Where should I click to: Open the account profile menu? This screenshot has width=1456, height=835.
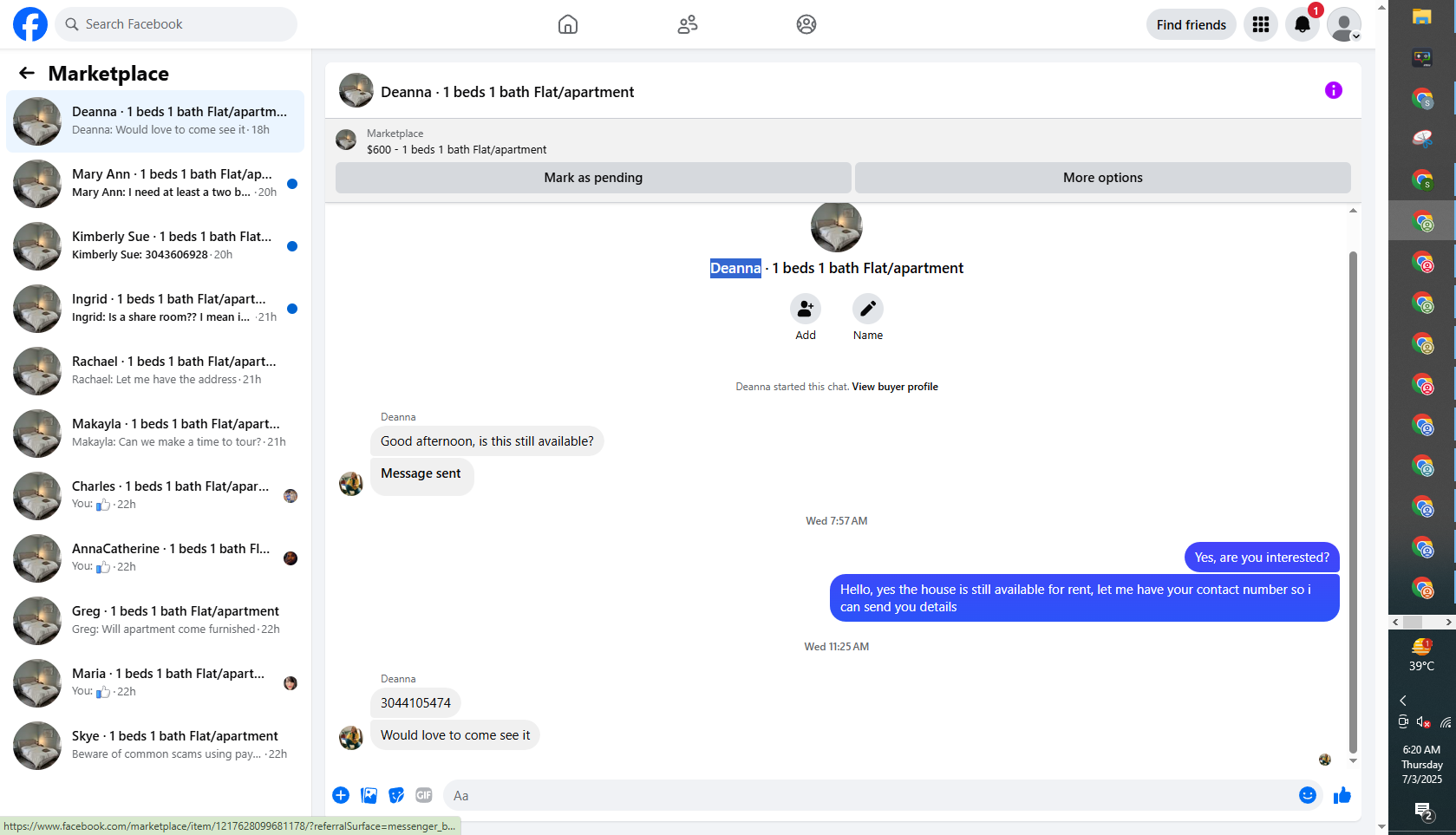(1344, 24)
